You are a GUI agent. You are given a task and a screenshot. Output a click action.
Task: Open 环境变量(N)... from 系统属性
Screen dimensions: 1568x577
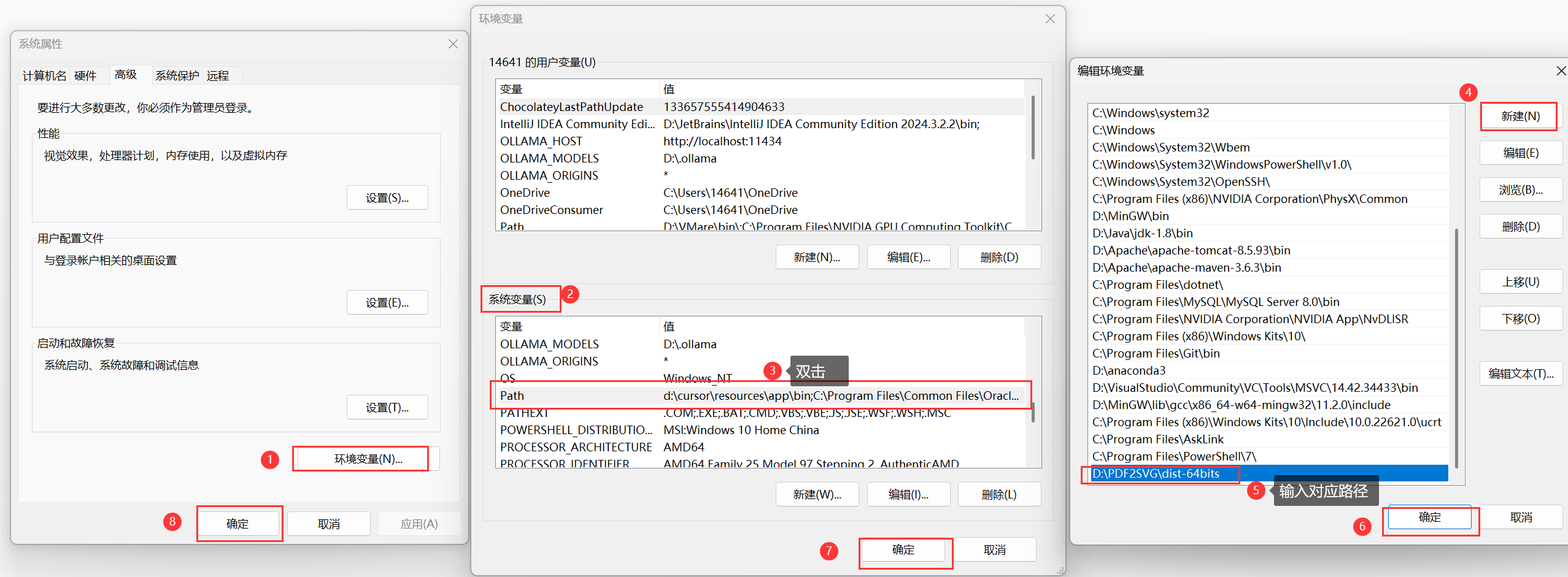pos(368,459)
